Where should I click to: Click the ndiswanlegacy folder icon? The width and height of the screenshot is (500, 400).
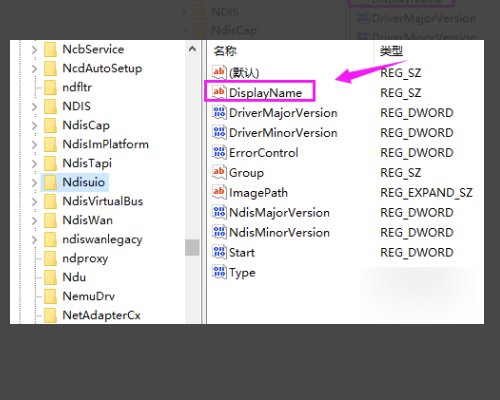(x=50, y=239)
